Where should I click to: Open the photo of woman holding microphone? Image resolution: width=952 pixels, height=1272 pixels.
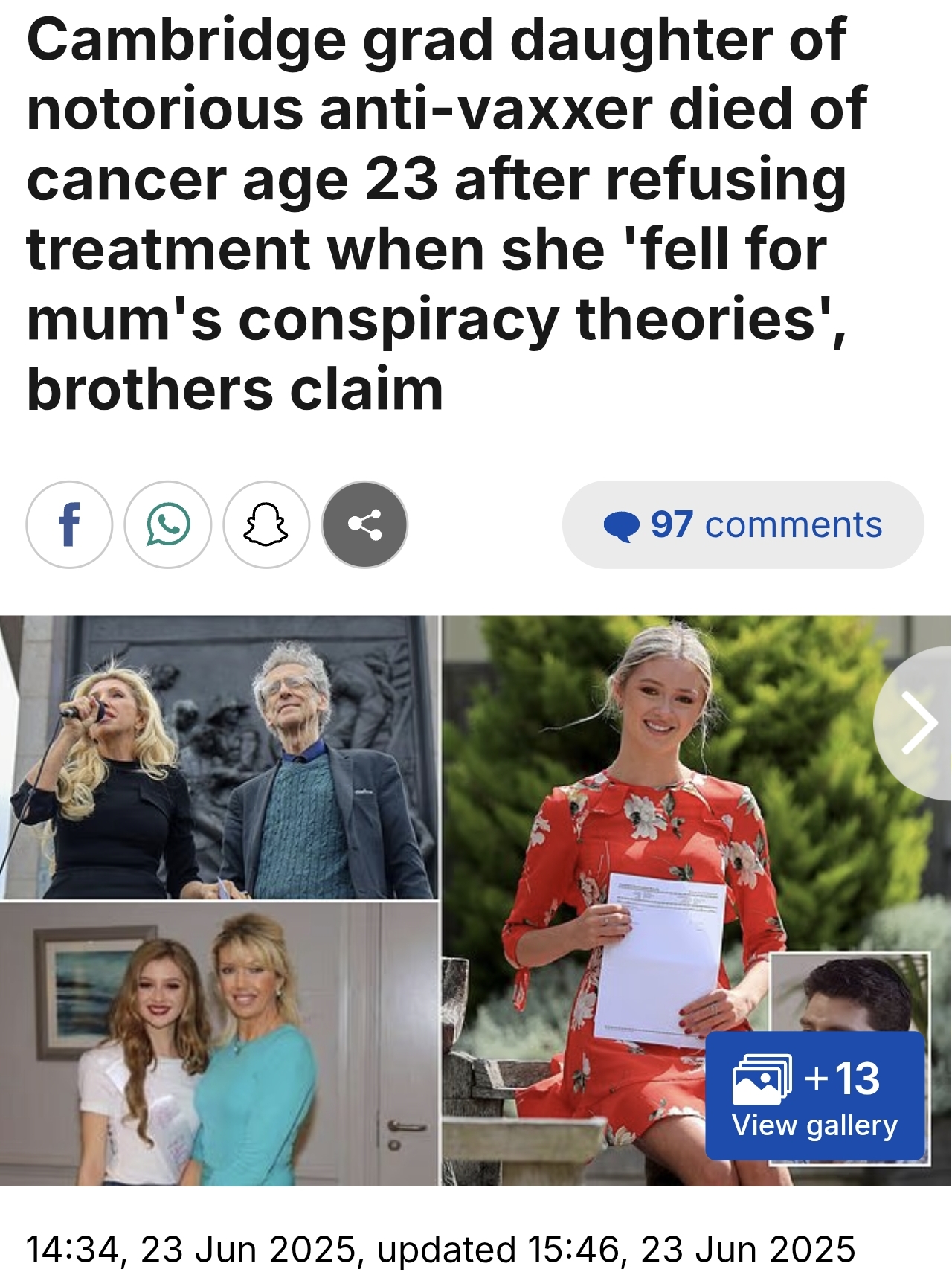coord(219,757)
